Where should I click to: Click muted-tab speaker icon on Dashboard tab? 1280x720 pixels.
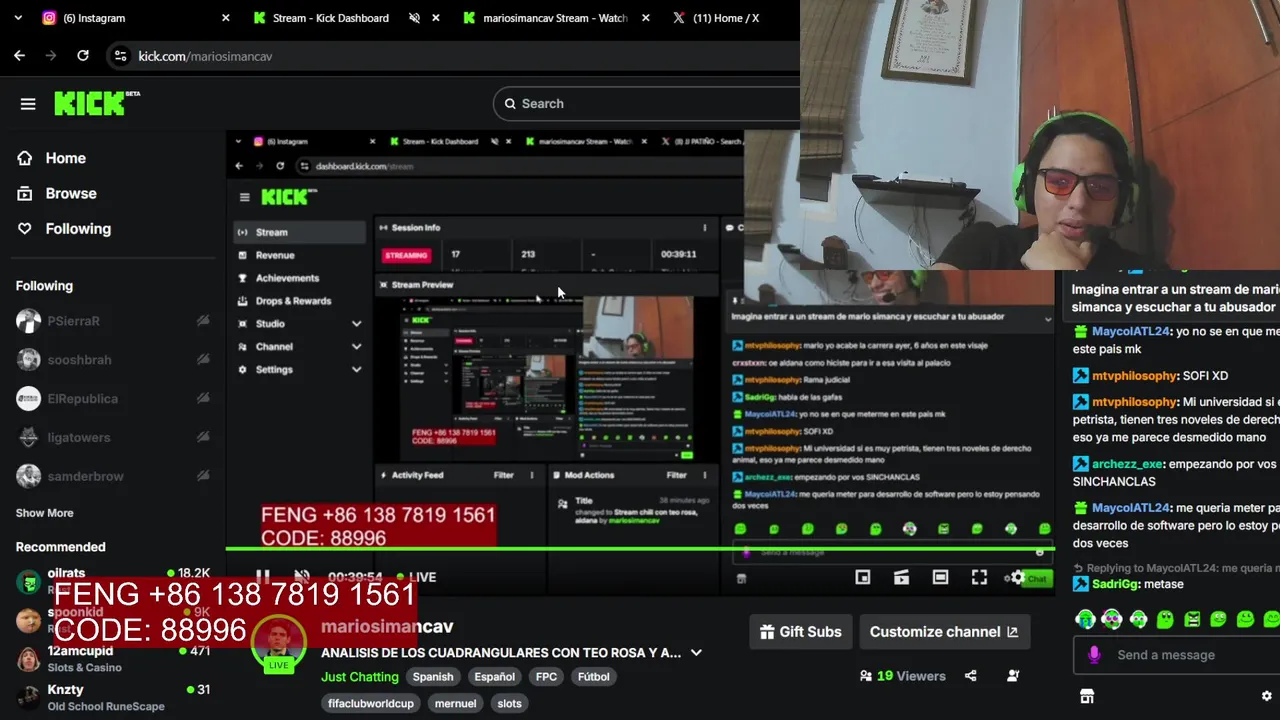[x=414, y=18]
